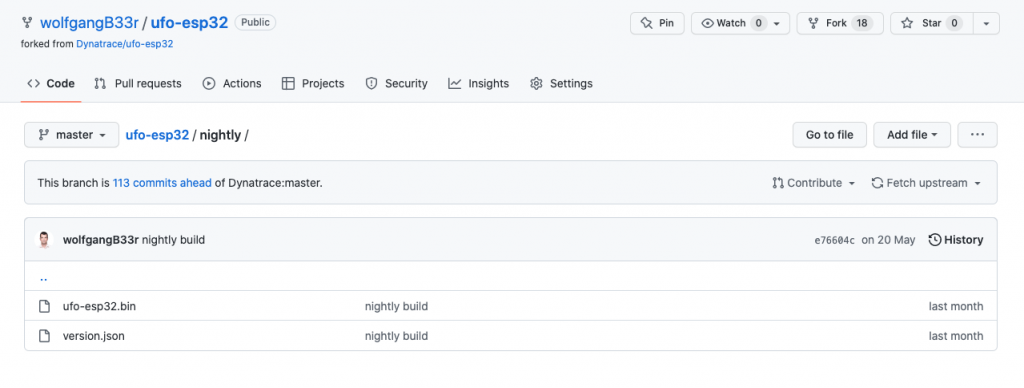This screenshot has height=388, width=1024.
Task: Open the three-dot more options menu
Action: [x=978, y=135]
